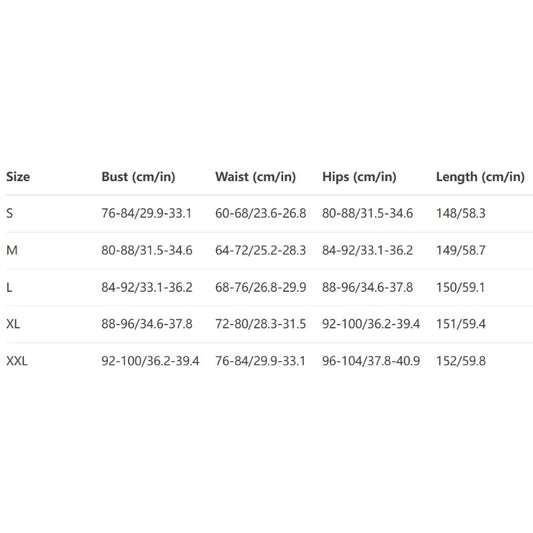Click the Size column header
This screenshot has height=533, width=533.
[x=18, y=177]
